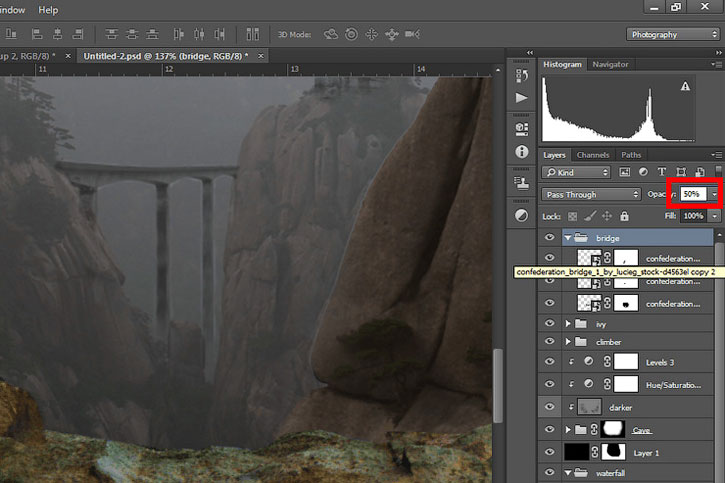
Task: Collapse the waterfall group
Action: click(568, 473)
